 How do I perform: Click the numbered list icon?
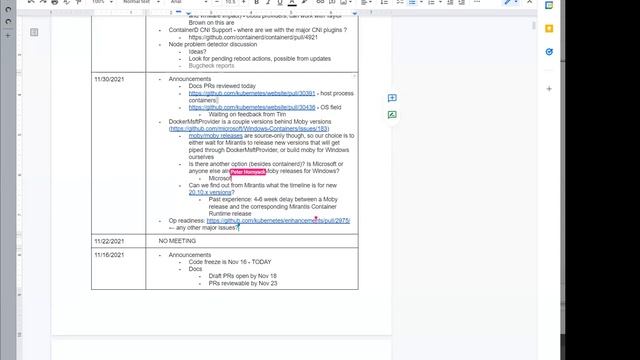[431, 2]
